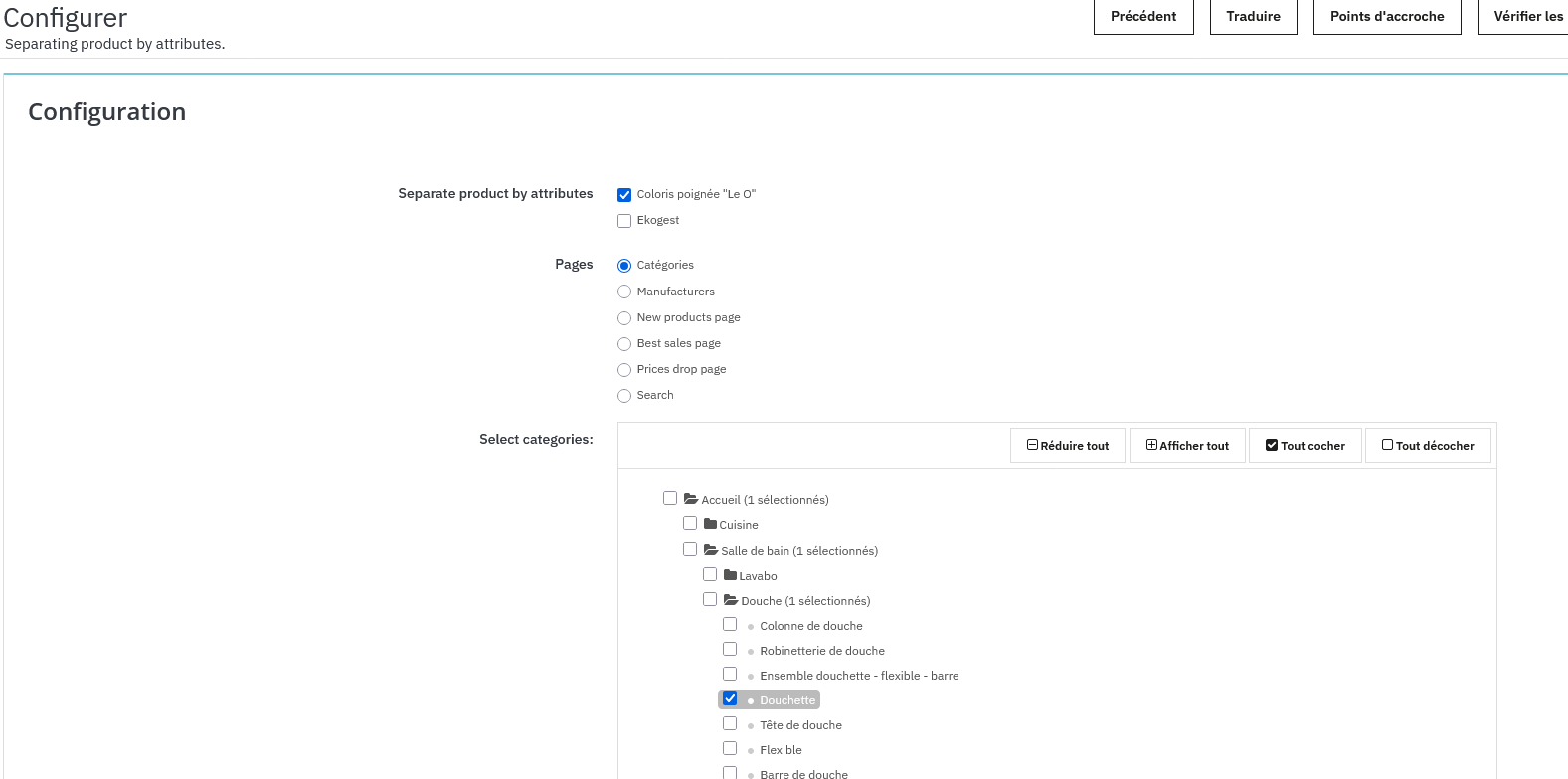Collapse the Accueil open-folder icon
1568x779 pixels.
[691, 499]
